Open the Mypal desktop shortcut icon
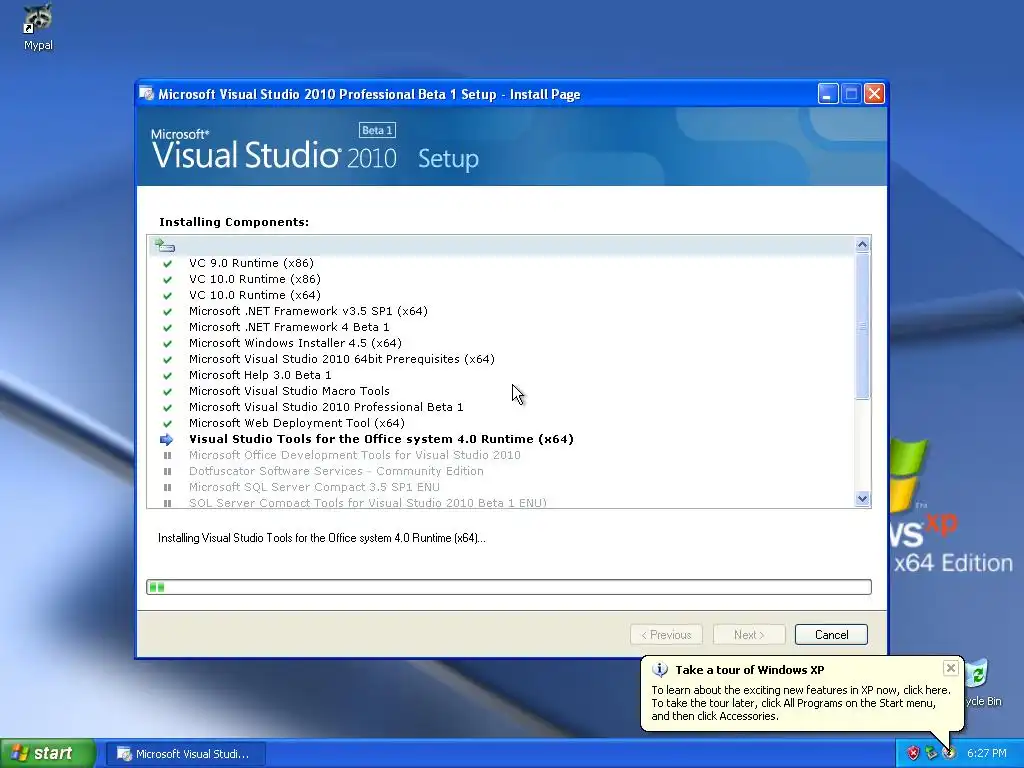This screenshot has height=768, width=1024. [x=38, y=27]
